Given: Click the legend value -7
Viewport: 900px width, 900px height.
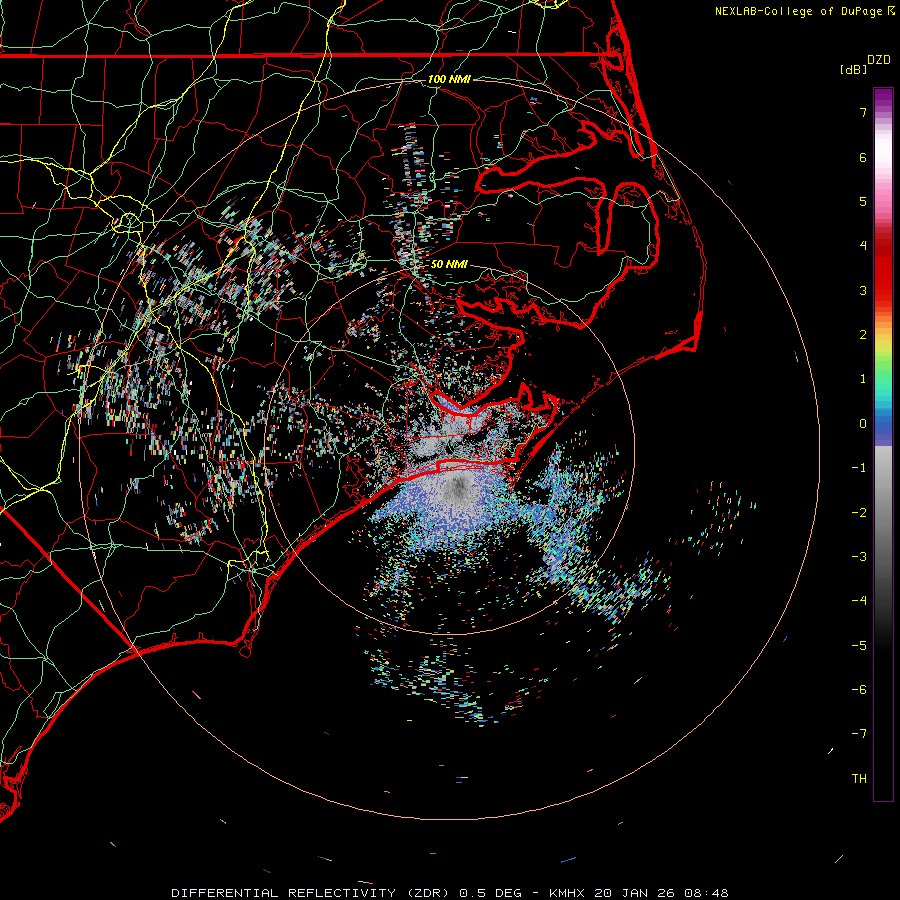Looking at the screenshot, I should point(859,734).
